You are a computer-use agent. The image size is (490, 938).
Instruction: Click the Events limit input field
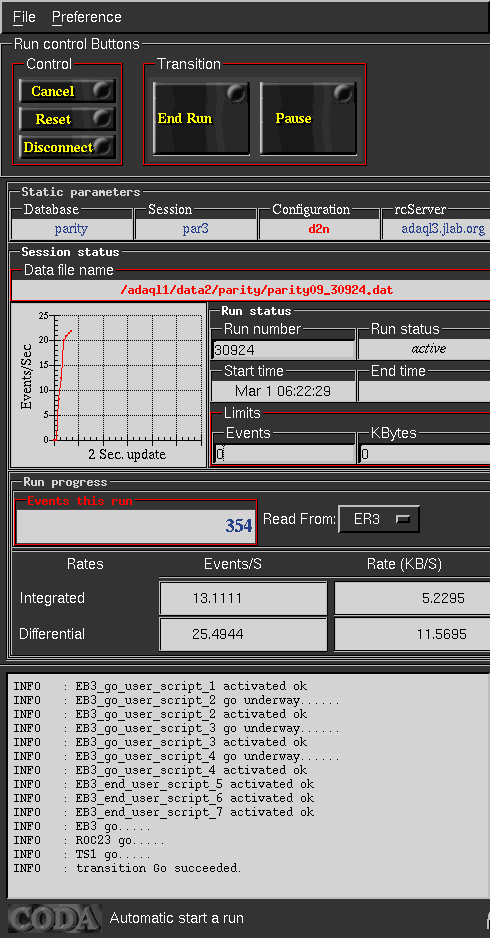[x=284, y=454]
